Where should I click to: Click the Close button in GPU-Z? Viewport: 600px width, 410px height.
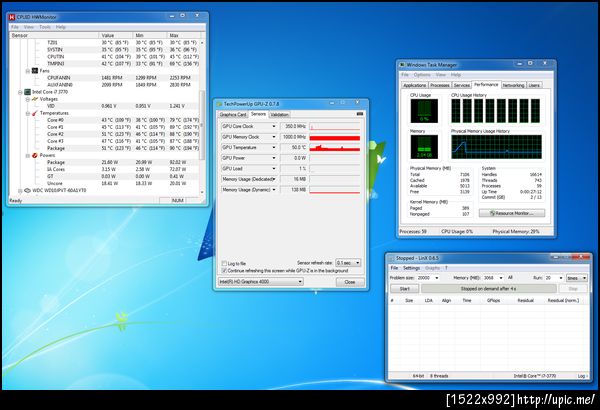point(350,282)
